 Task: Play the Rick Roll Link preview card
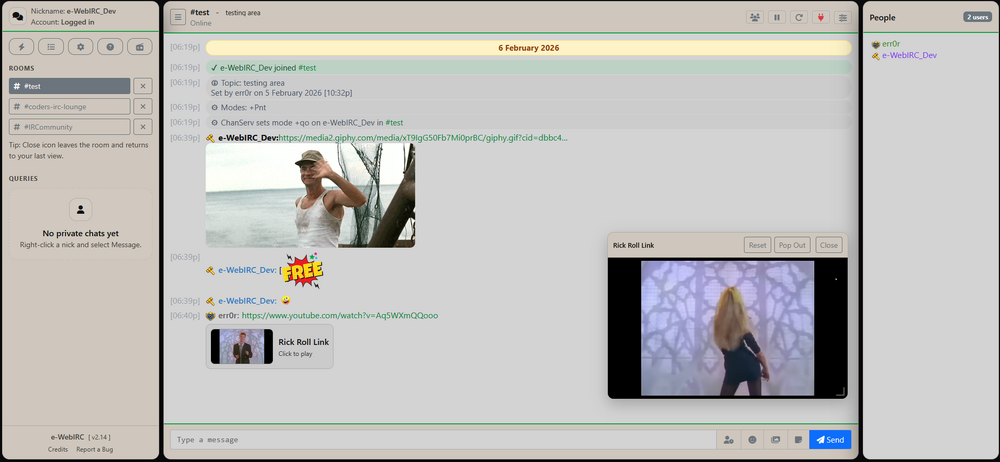click(x=269, y=346)
